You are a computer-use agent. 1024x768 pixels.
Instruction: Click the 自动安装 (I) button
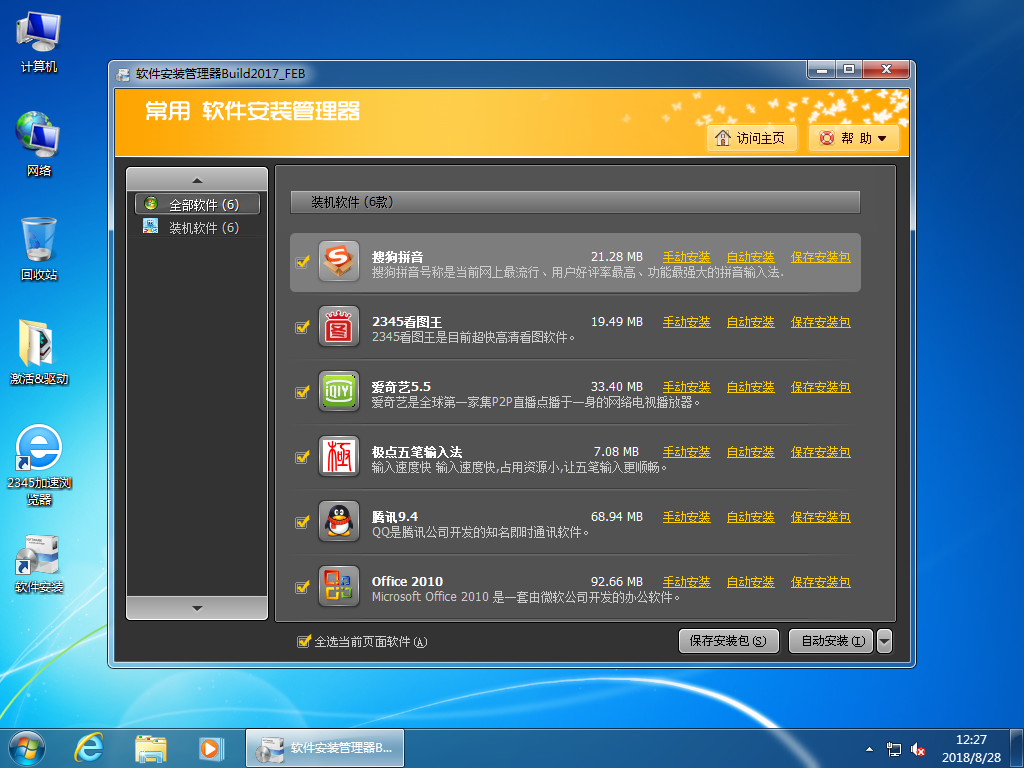pyautogui.click(x=831, y=641)
